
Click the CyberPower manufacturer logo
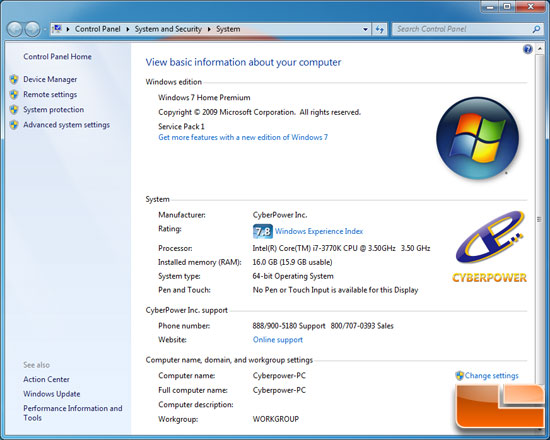490,246
